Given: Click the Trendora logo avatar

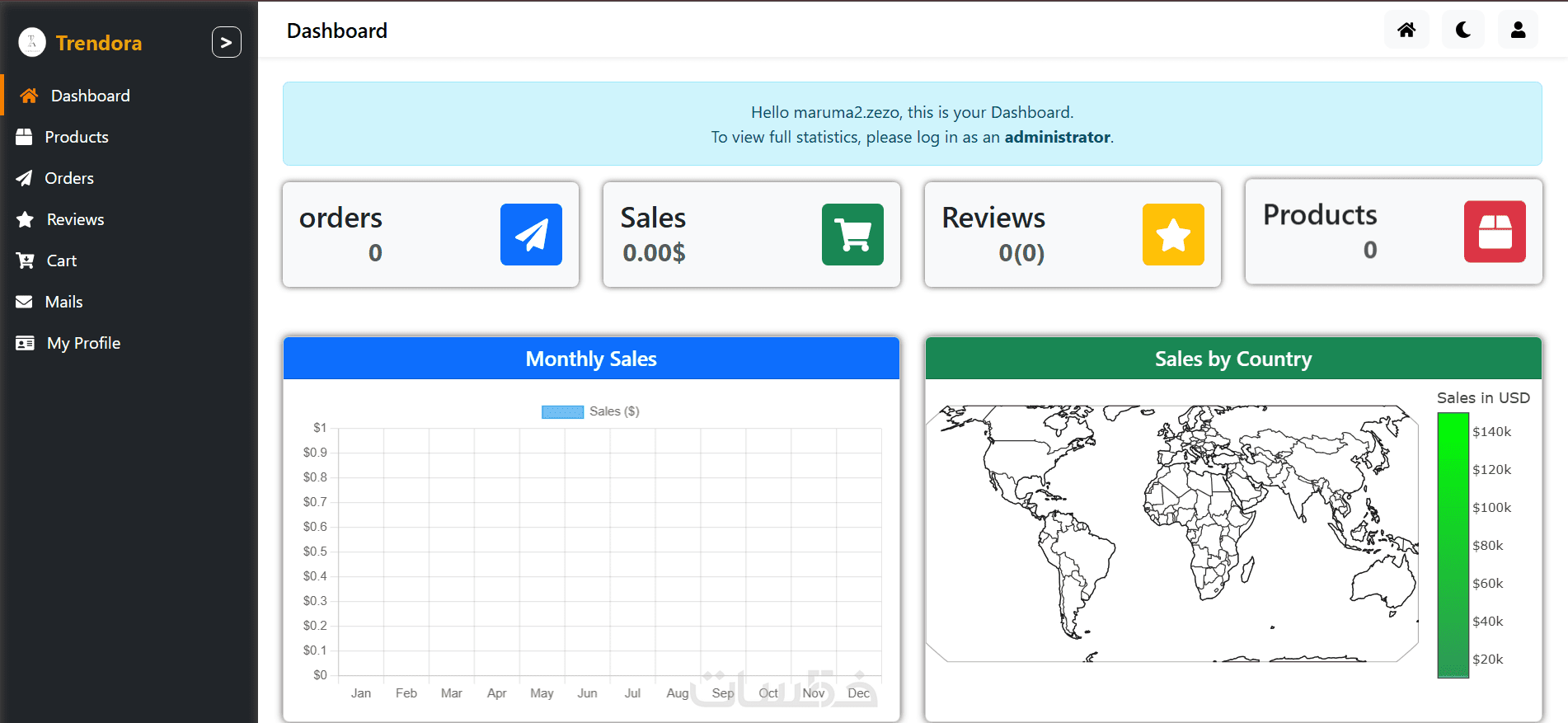Looking at the screenshot, I should 32,42.
